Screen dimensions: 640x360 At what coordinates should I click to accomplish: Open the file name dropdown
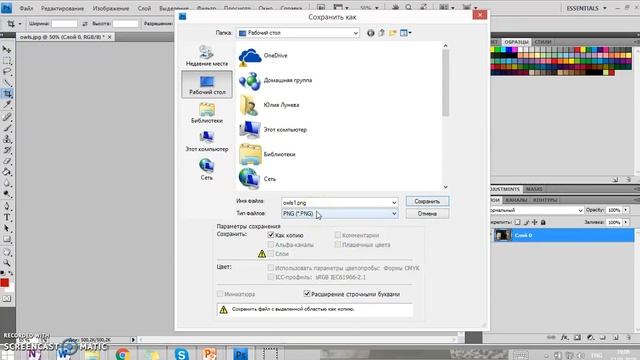[394, 202]
